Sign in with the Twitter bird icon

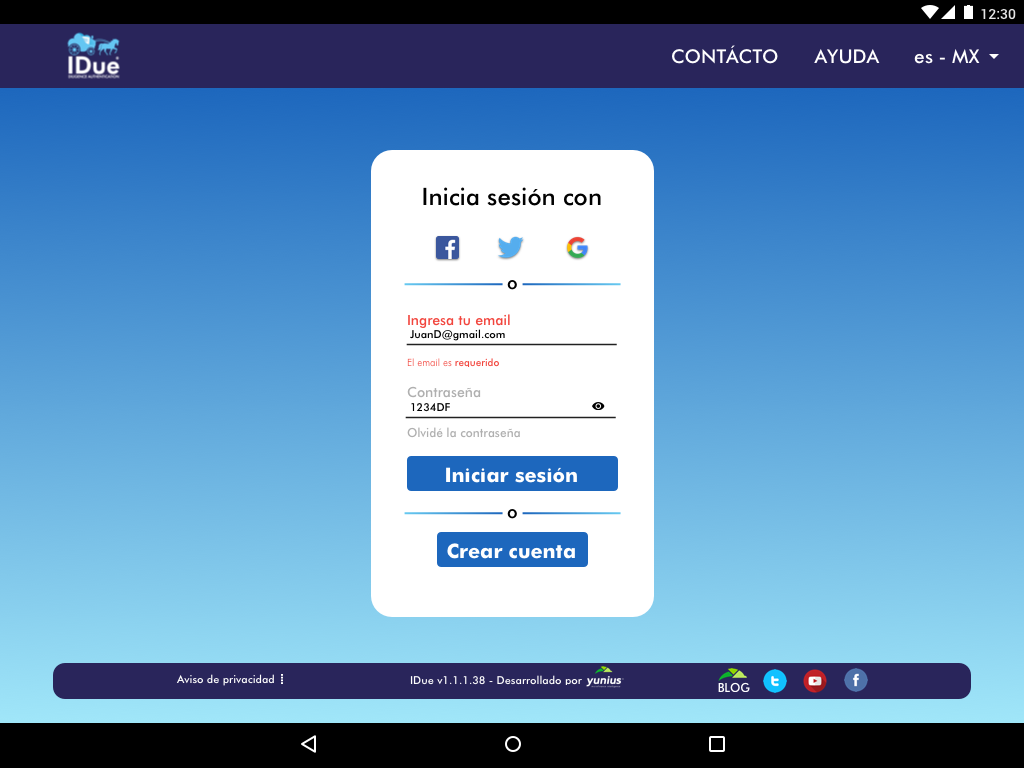[x=510, y=248]
